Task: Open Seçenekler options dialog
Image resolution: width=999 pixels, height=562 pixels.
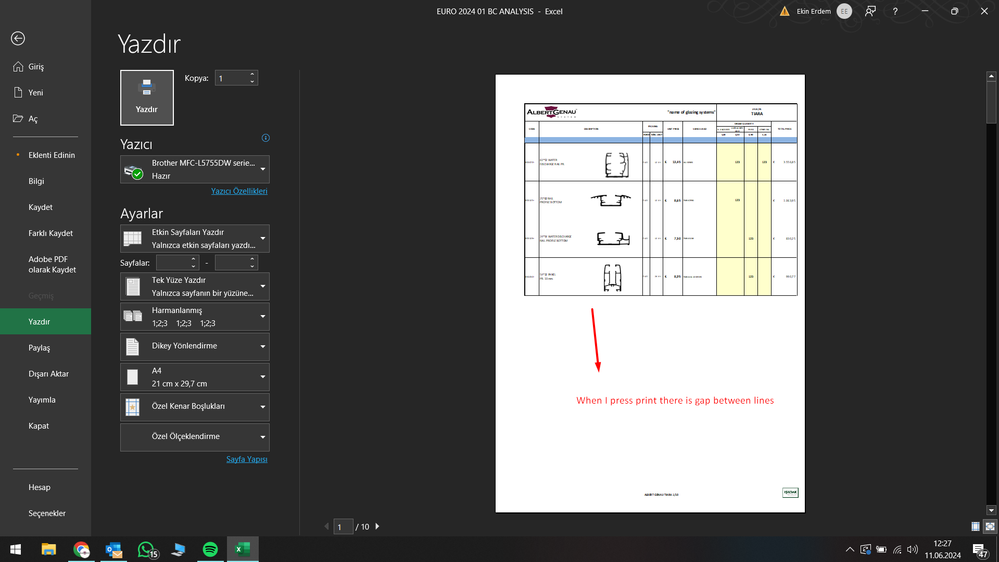Action: click(x=45, y=514)
